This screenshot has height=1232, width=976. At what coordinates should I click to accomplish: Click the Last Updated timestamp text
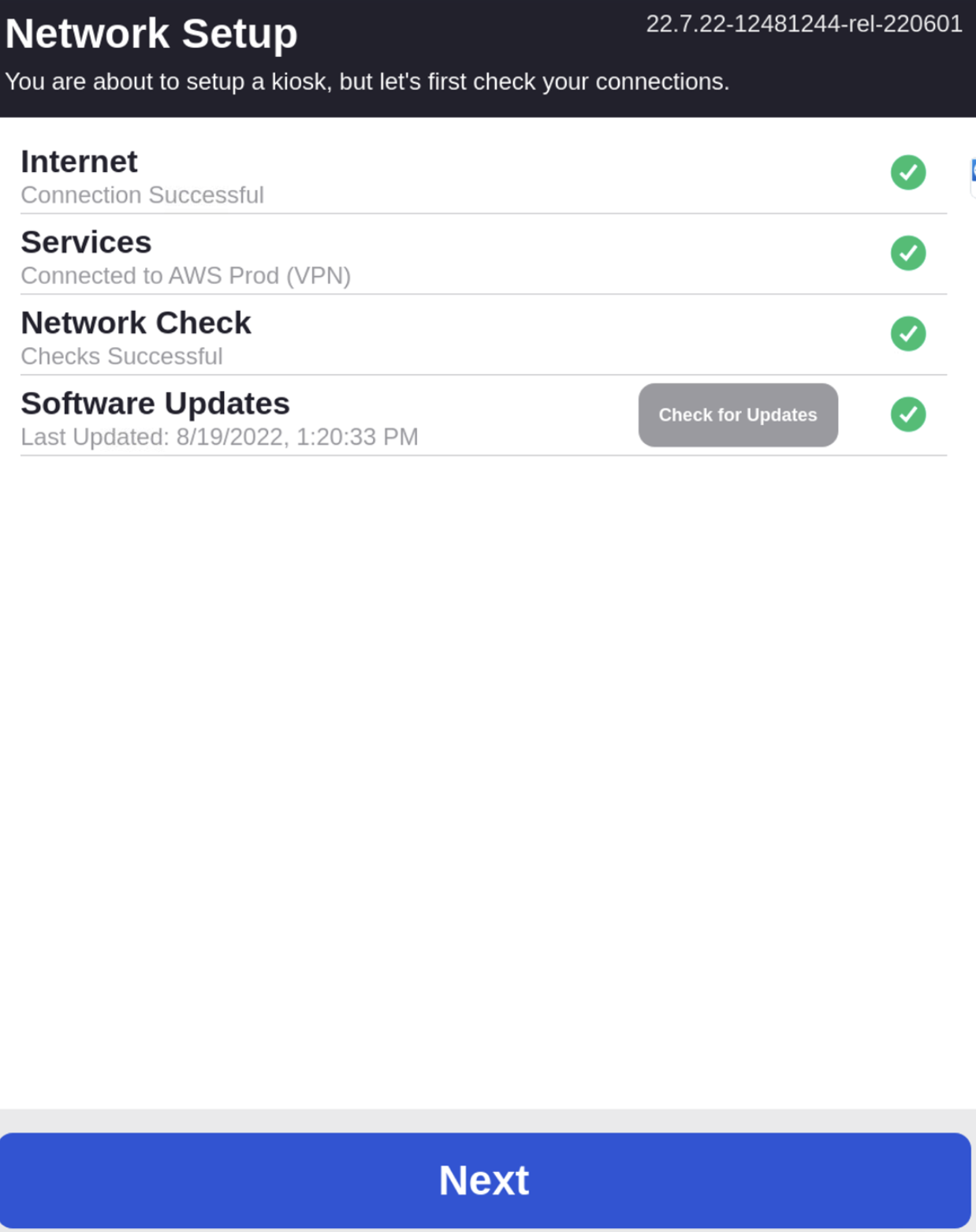[219, 437]
